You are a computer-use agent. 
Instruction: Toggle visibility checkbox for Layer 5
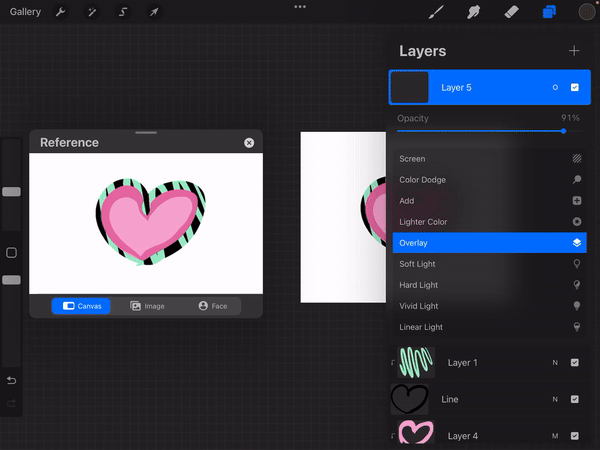575,88
